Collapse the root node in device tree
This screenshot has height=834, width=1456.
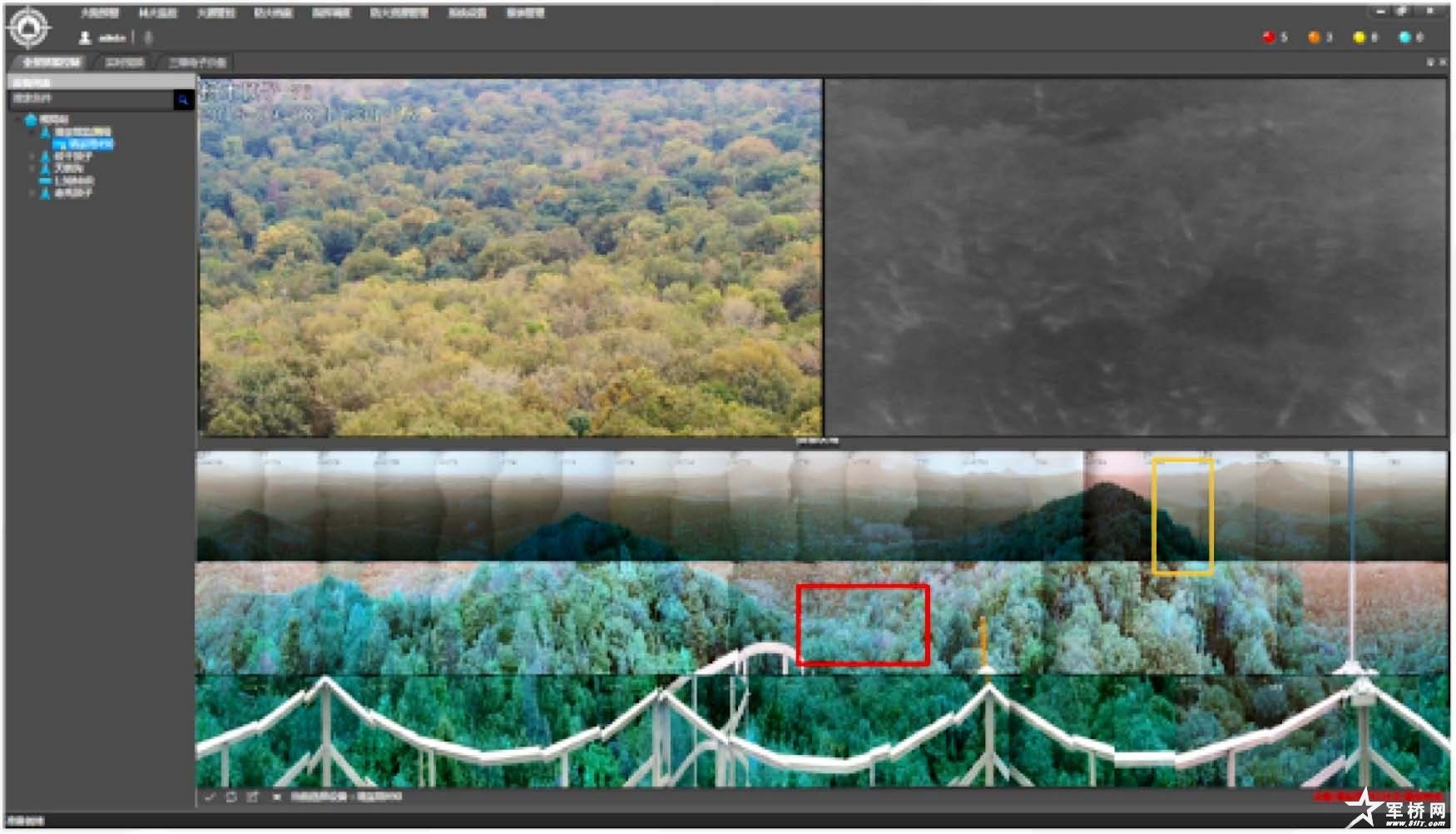(19, 120)
